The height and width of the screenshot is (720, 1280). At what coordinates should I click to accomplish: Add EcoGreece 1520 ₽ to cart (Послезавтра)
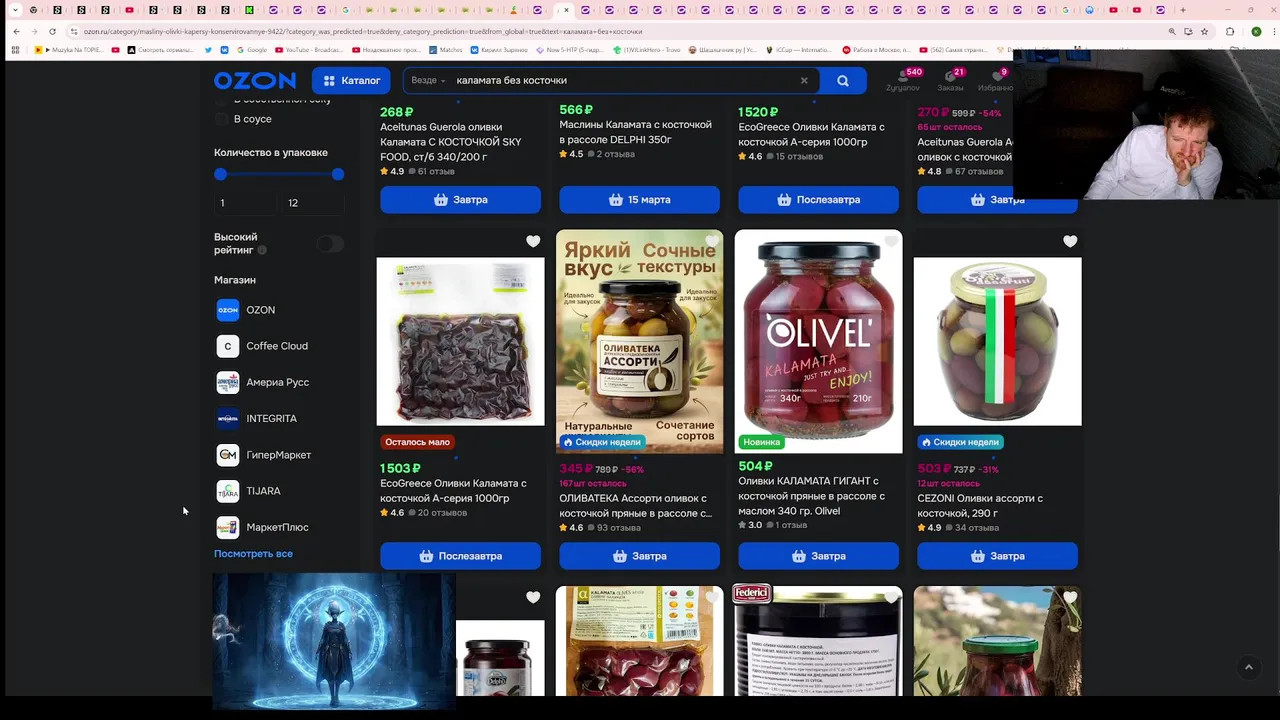point(818,200)
